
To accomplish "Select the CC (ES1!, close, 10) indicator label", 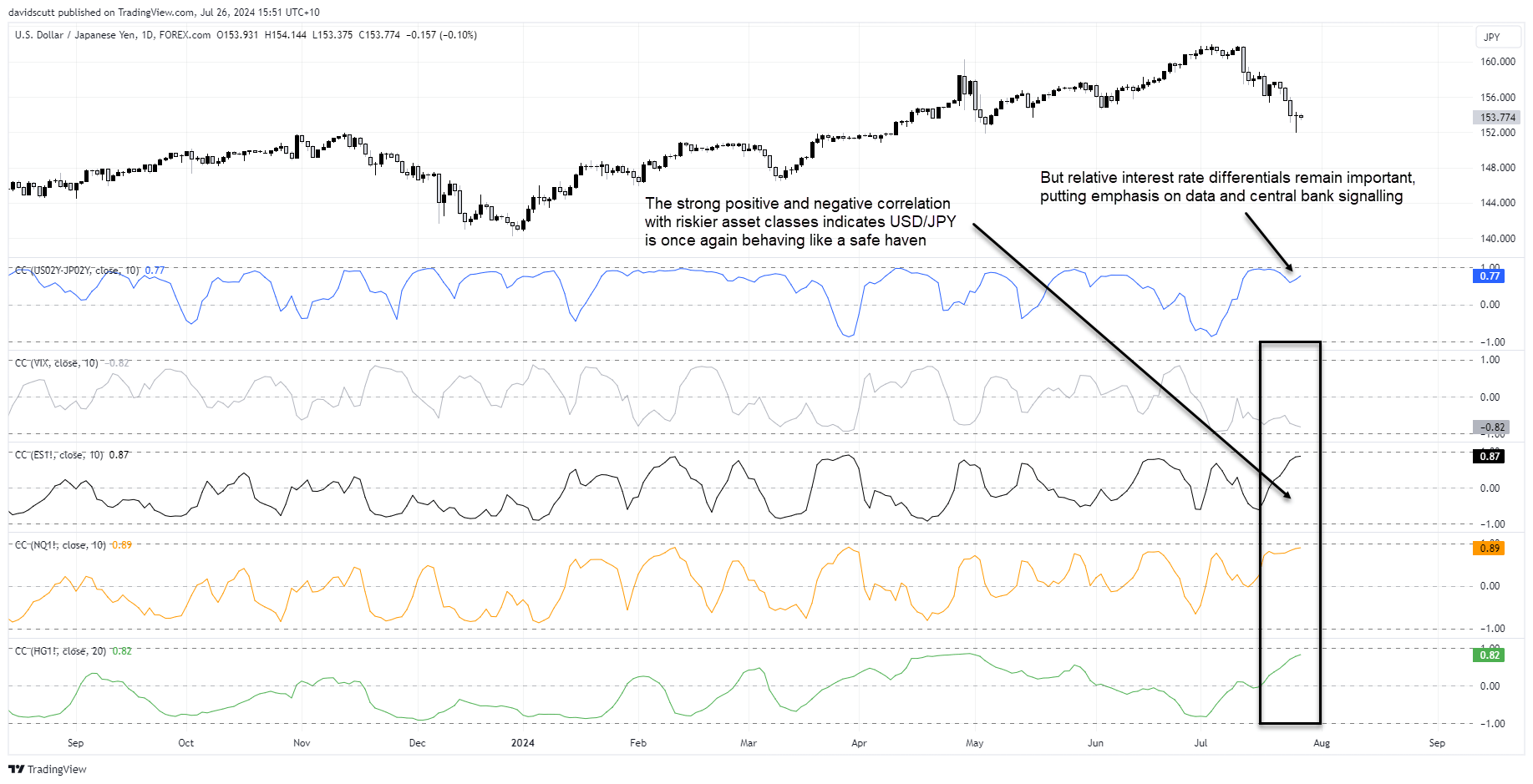I will (x=59, y=455).
